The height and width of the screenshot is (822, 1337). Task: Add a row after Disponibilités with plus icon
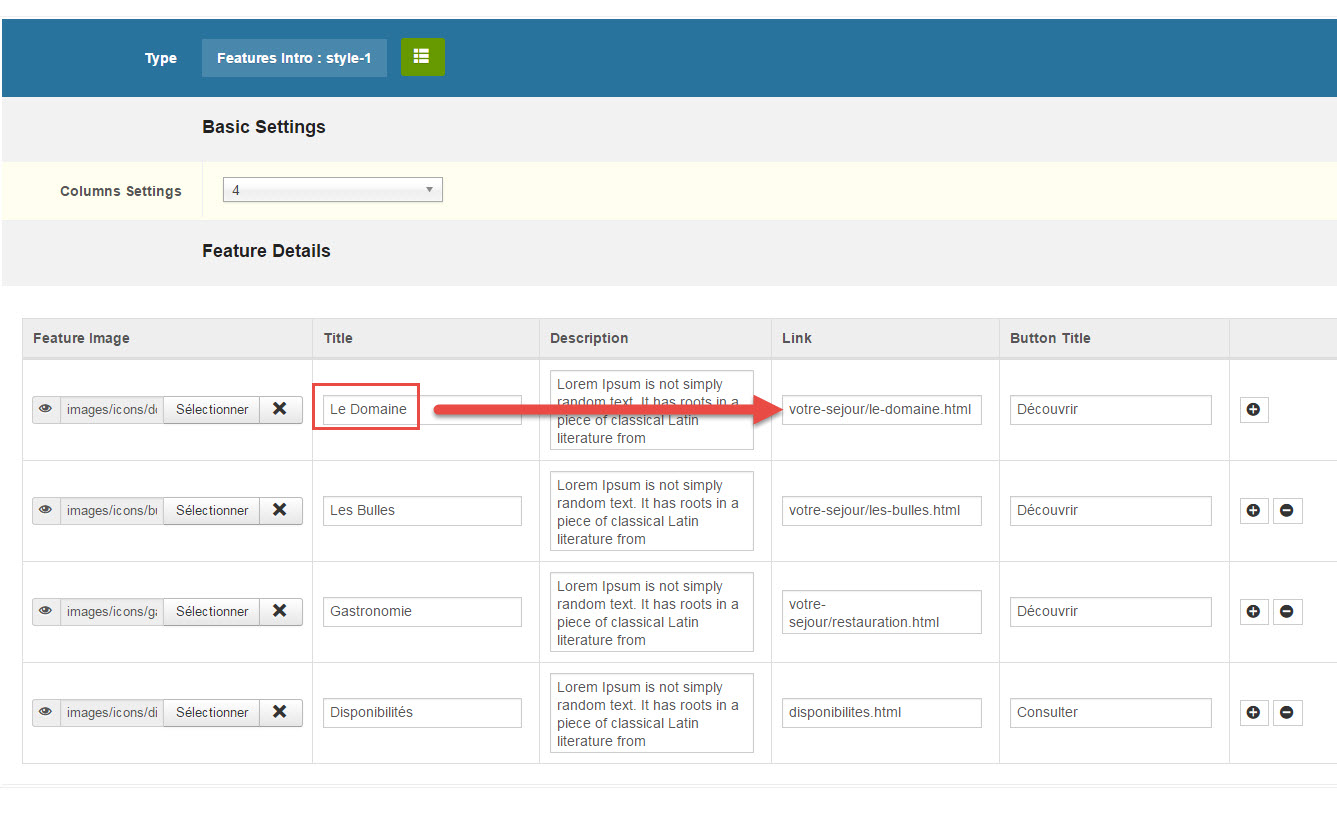[1253, 712]
